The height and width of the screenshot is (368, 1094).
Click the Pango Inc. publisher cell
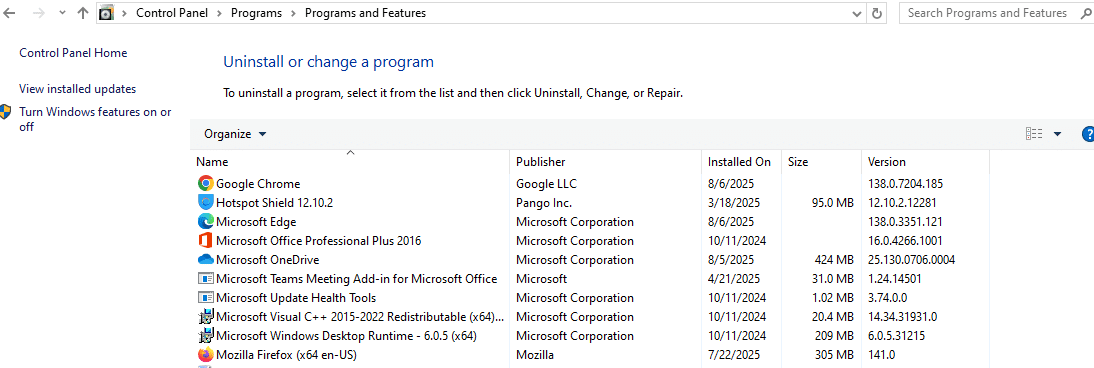coord(544,203)
